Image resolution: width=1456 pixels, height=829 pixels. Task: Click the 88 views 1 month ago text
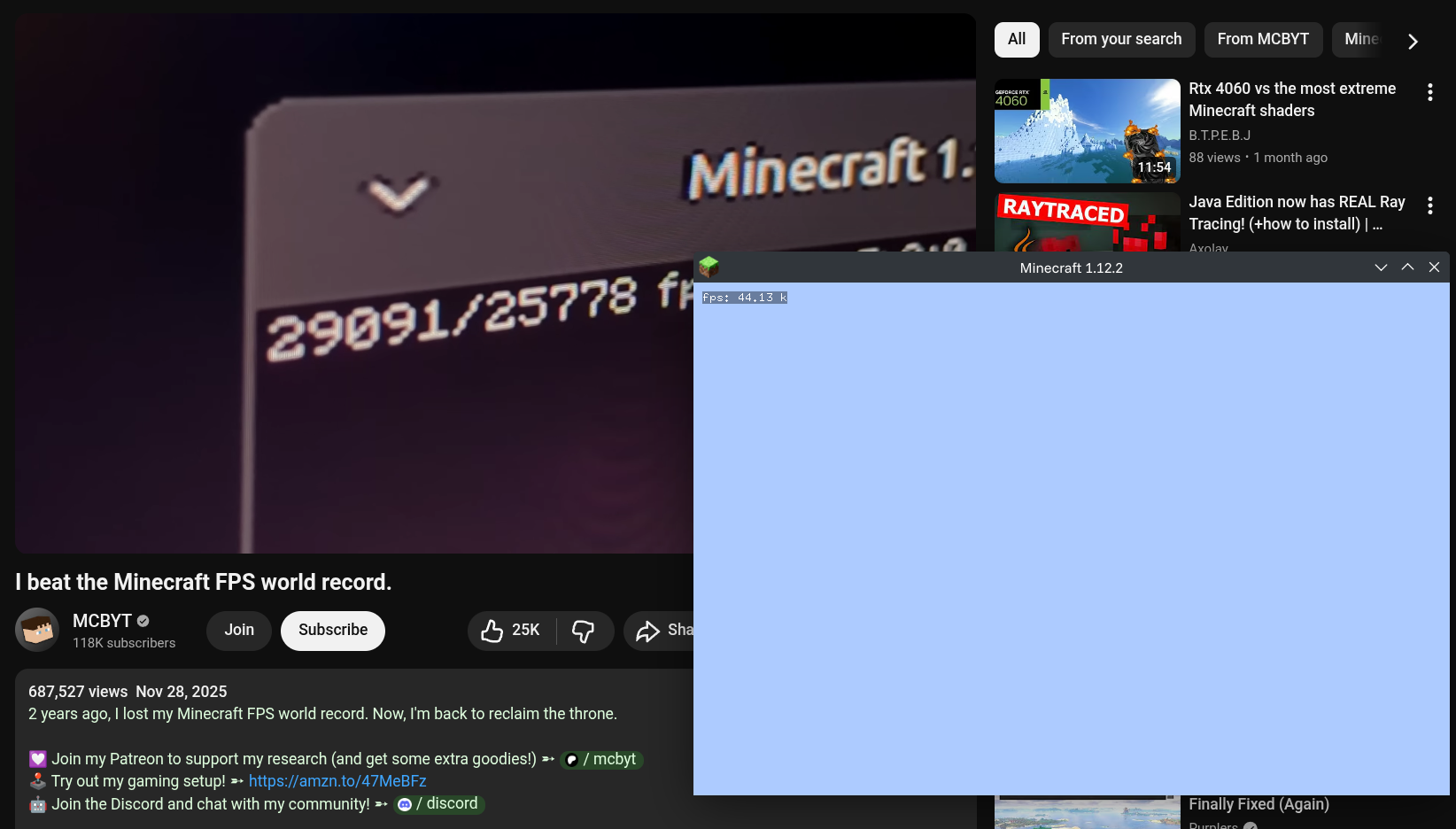pos(1258,158)
